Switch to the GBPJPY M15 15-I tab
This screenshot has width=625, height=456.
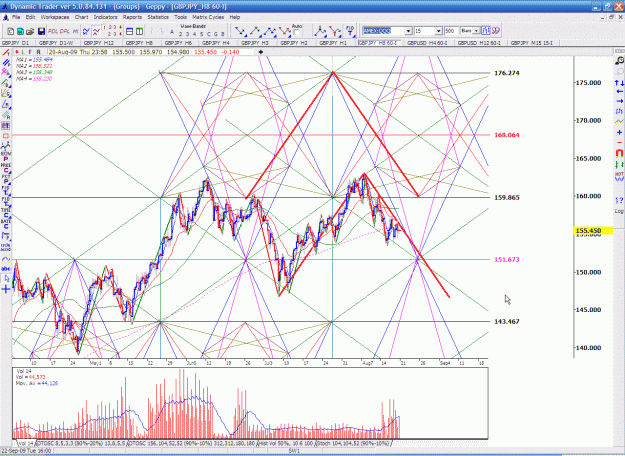(532, 43)
